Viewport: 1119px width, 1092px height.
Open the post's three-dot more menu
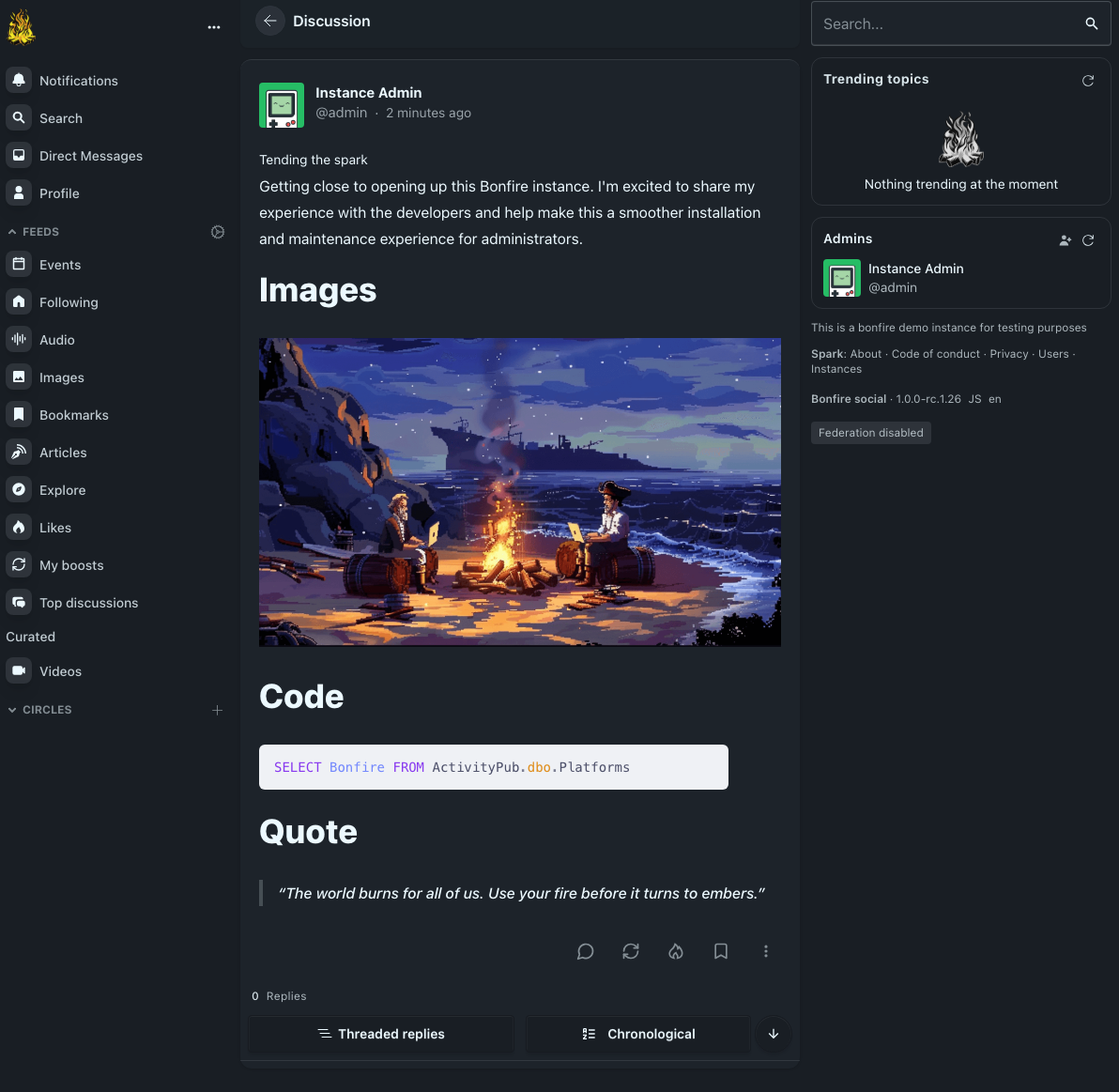coord(766,951)
